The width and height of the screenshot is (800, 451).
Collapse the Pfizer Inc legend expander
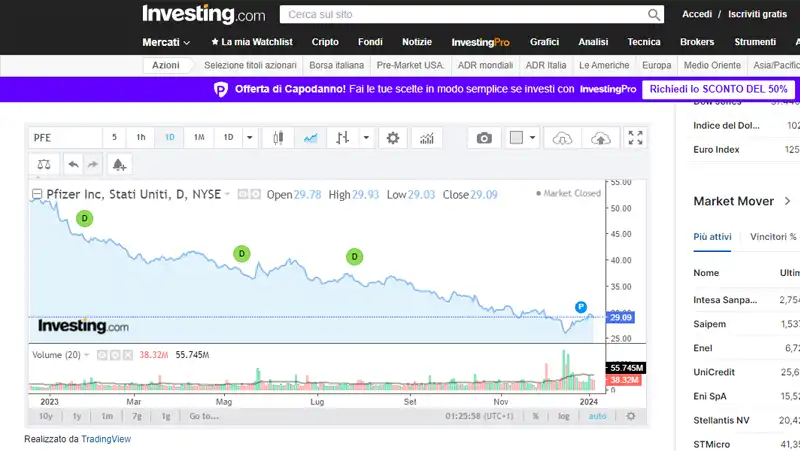(37, 194)
